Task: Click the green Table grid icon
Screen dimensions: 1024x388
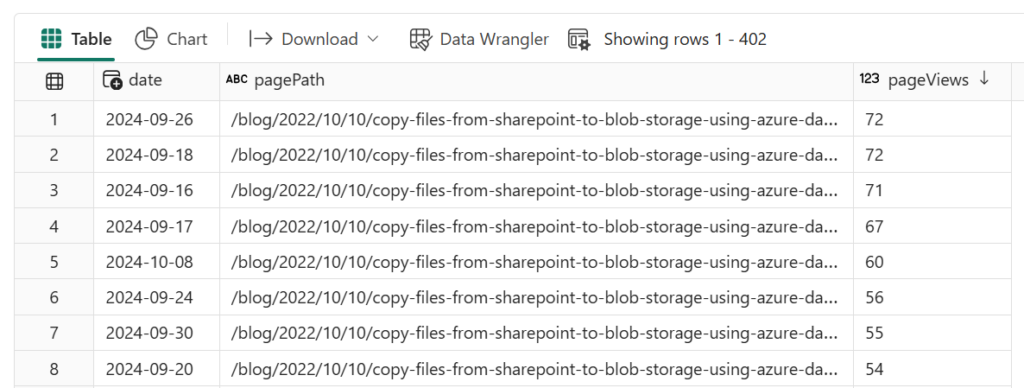Action: [52, 39]
